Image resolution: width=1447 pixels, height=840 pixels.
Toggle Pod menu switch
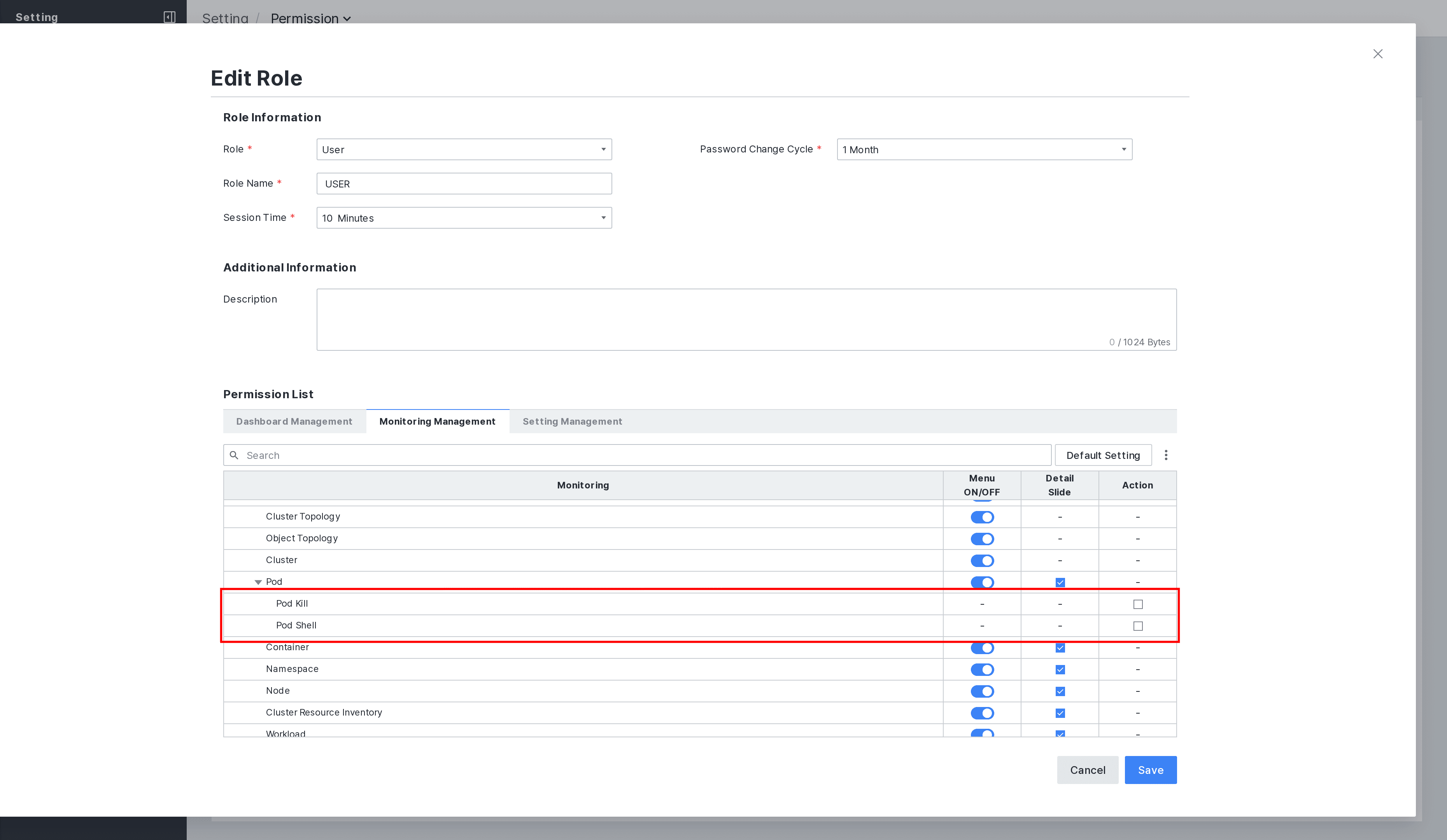983,582
